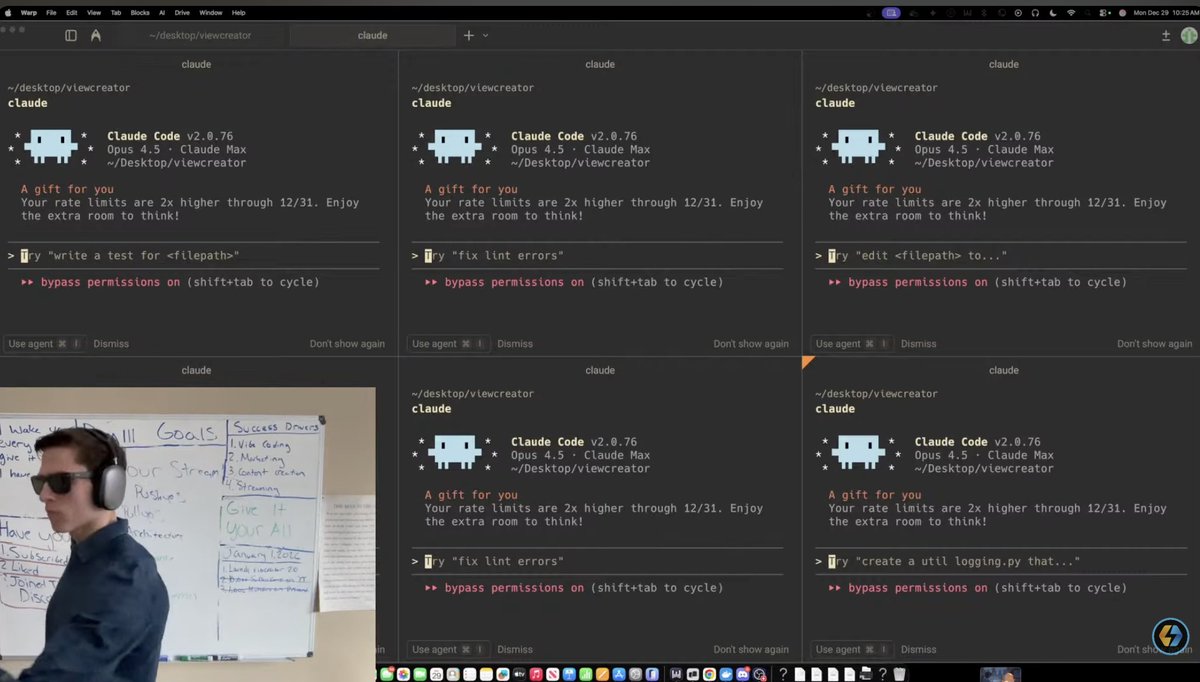Open the Blocks menu
This screenshot has height=682, width=1200.
pos(140,12)
